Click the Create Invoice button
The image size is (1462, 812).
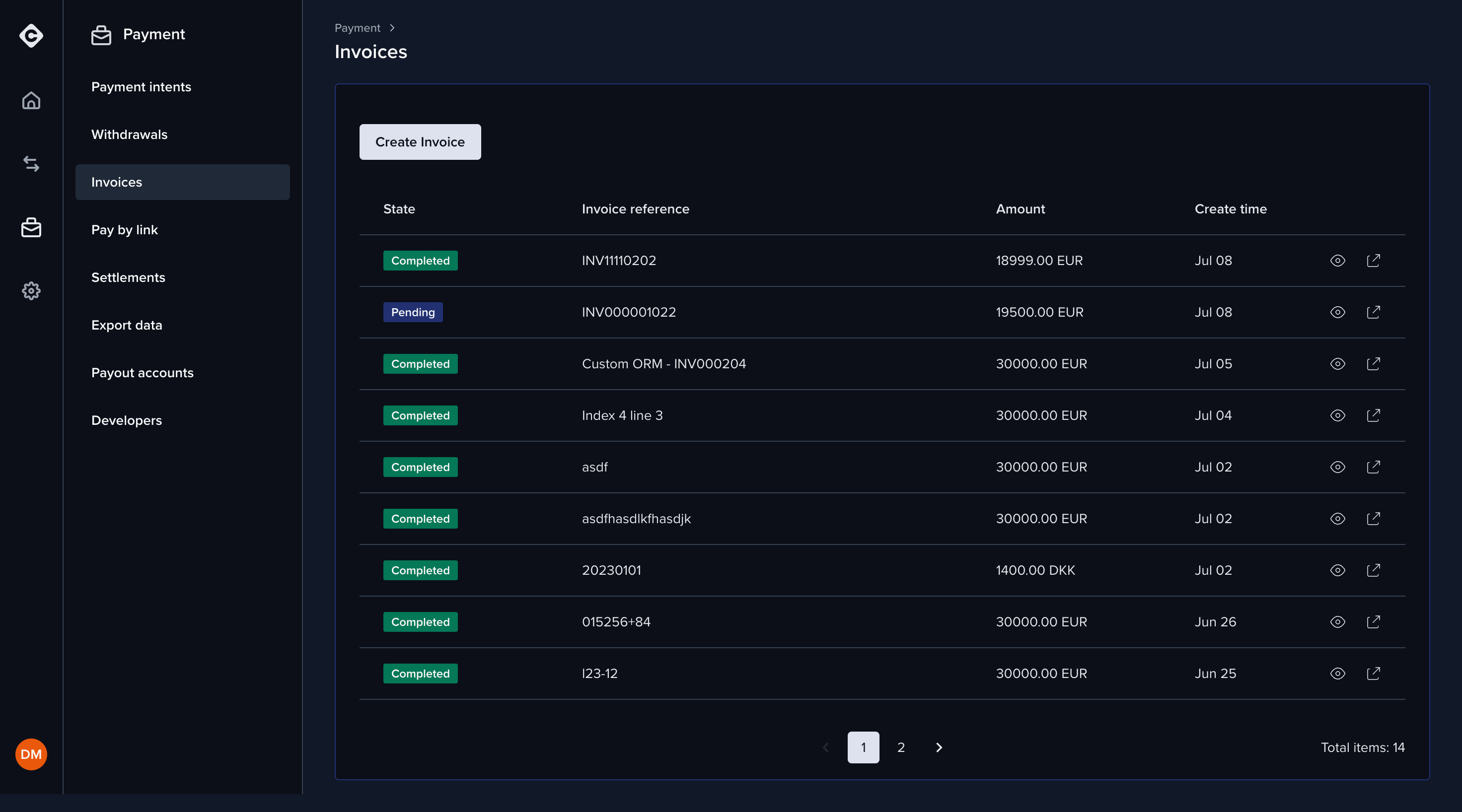point(420,142)
